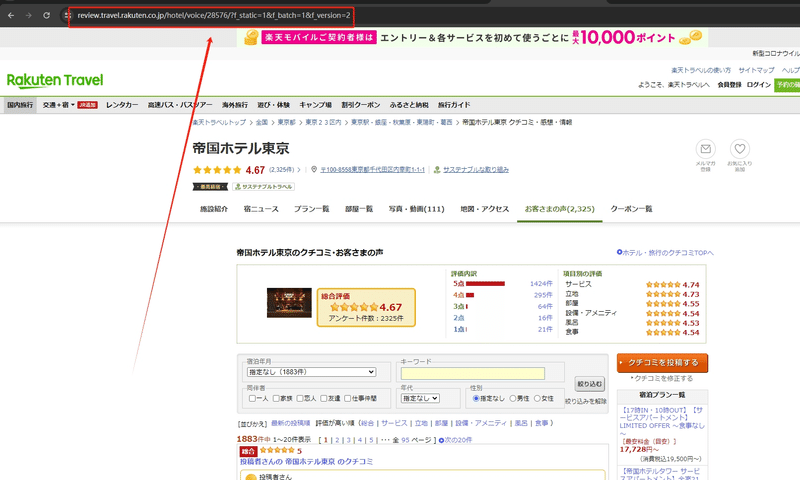Screen dimensions: 800x480
Task: Check the 仕事仲間 companion checkbox
Action: pyautogui.click(x=347, y=398)
